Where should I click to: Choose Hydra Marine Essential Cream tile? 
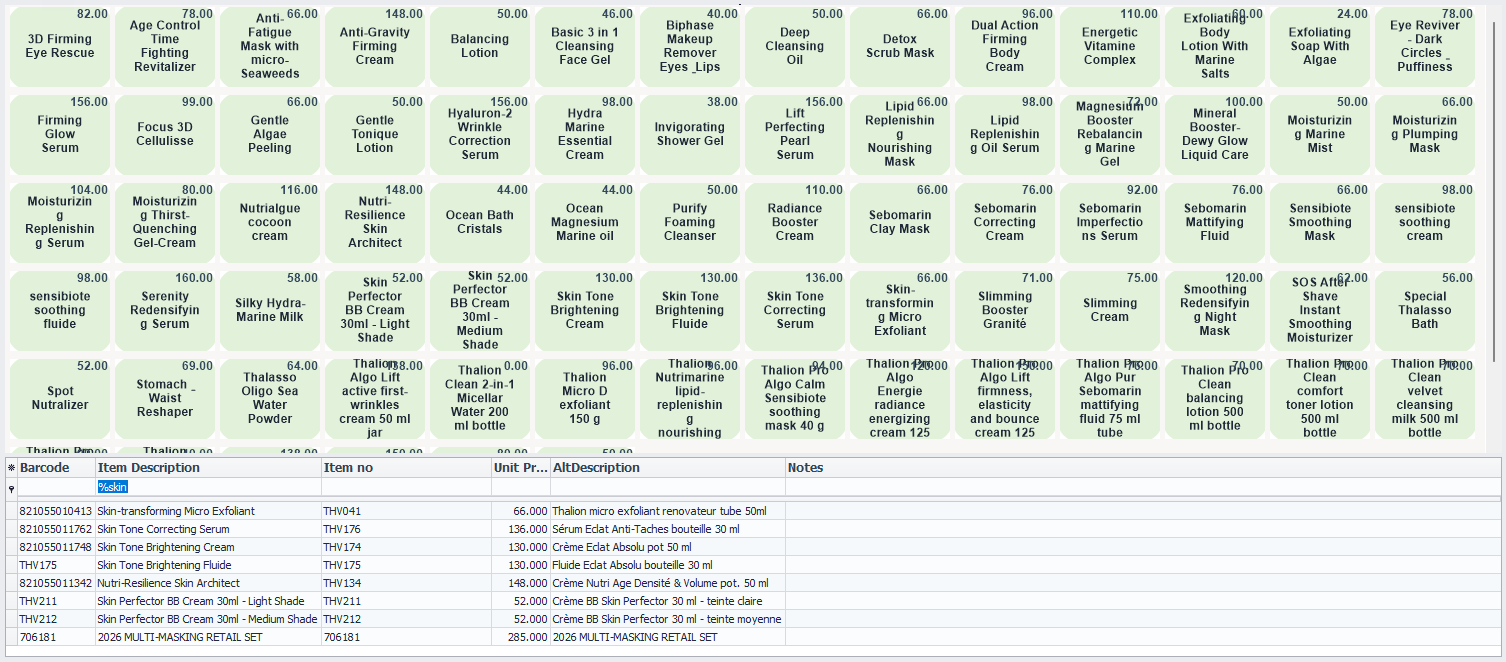pyautogui.click(x=585, y=135)
